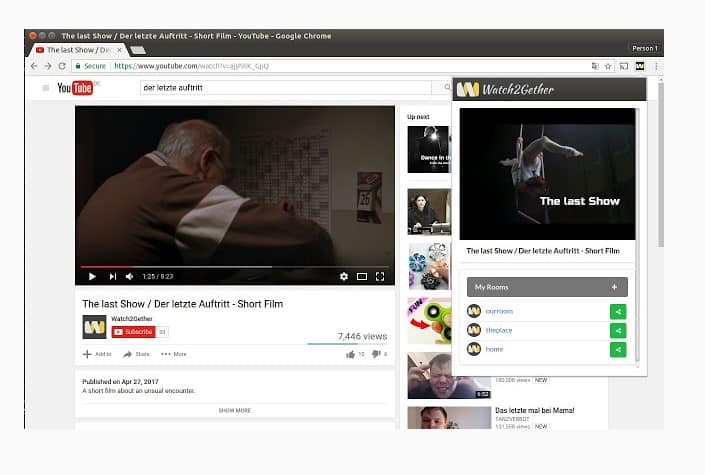This screenshot has width=705, height=475.
Task: Click the Watch2Gether popup logo
Action: (505, 90)
